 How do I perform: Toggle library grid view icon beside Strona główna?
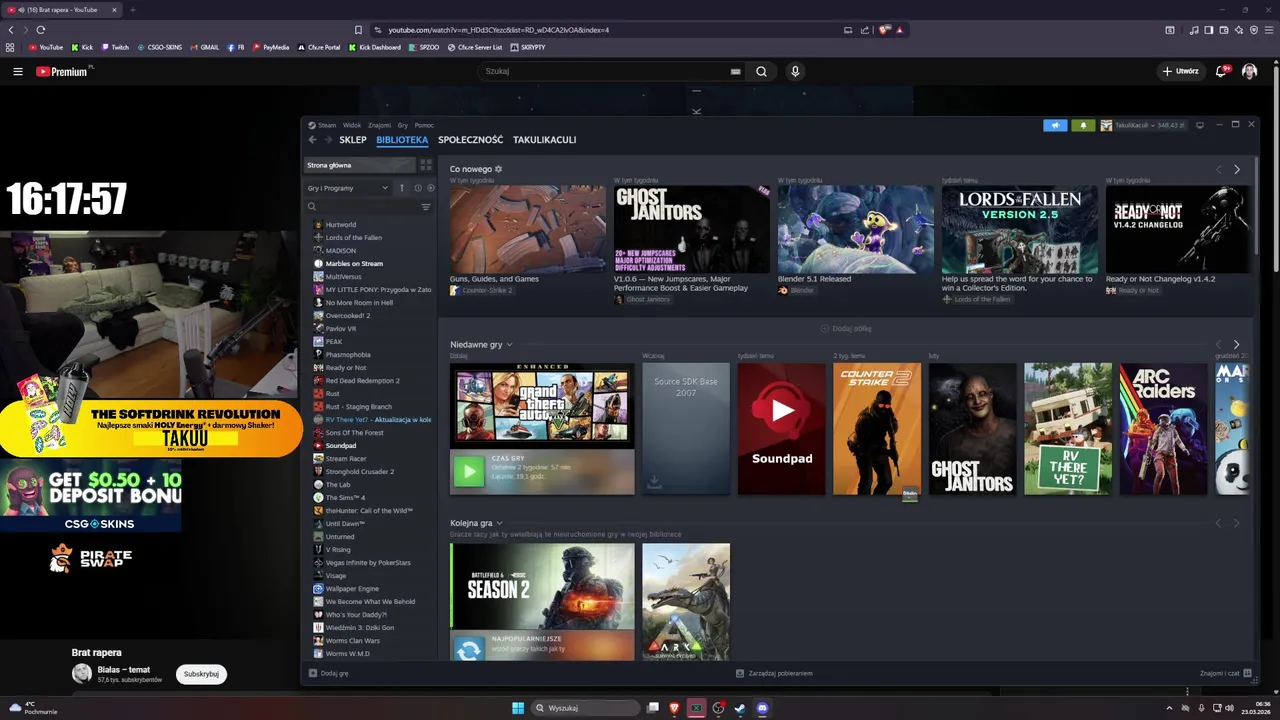click(x=425, y=165)
